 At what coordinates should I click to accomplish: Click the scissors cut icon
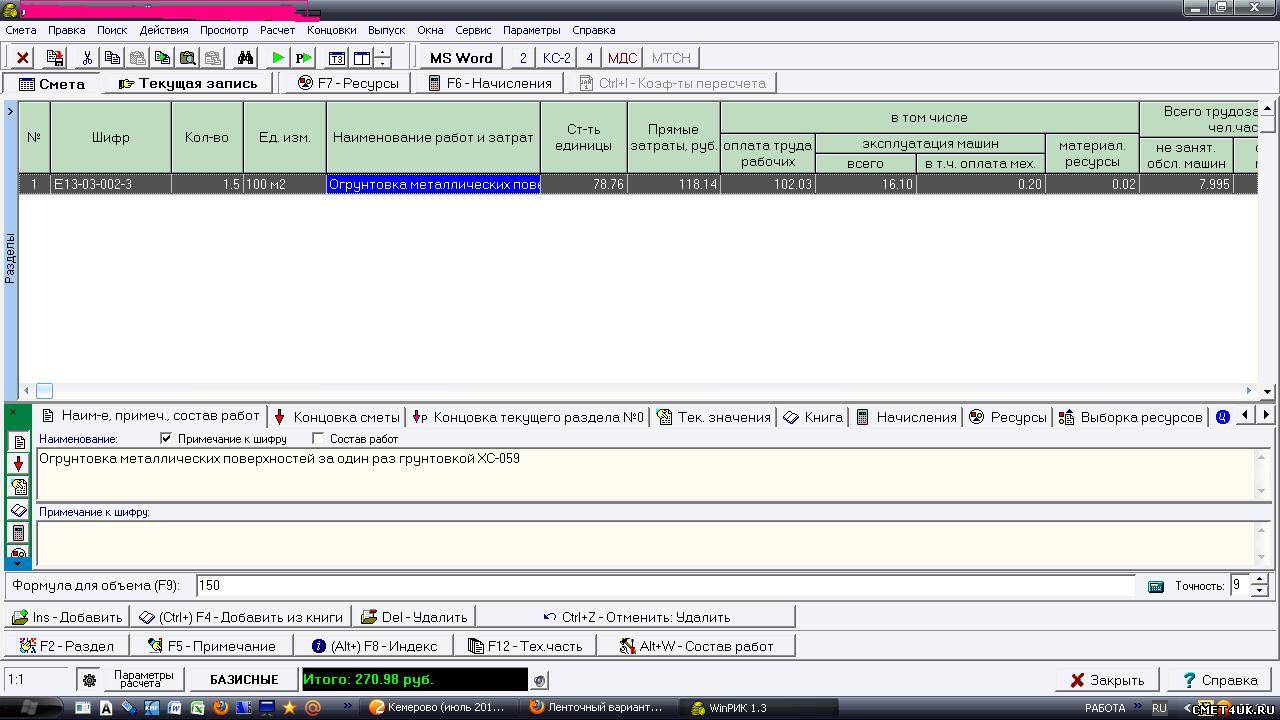point(88,58)
